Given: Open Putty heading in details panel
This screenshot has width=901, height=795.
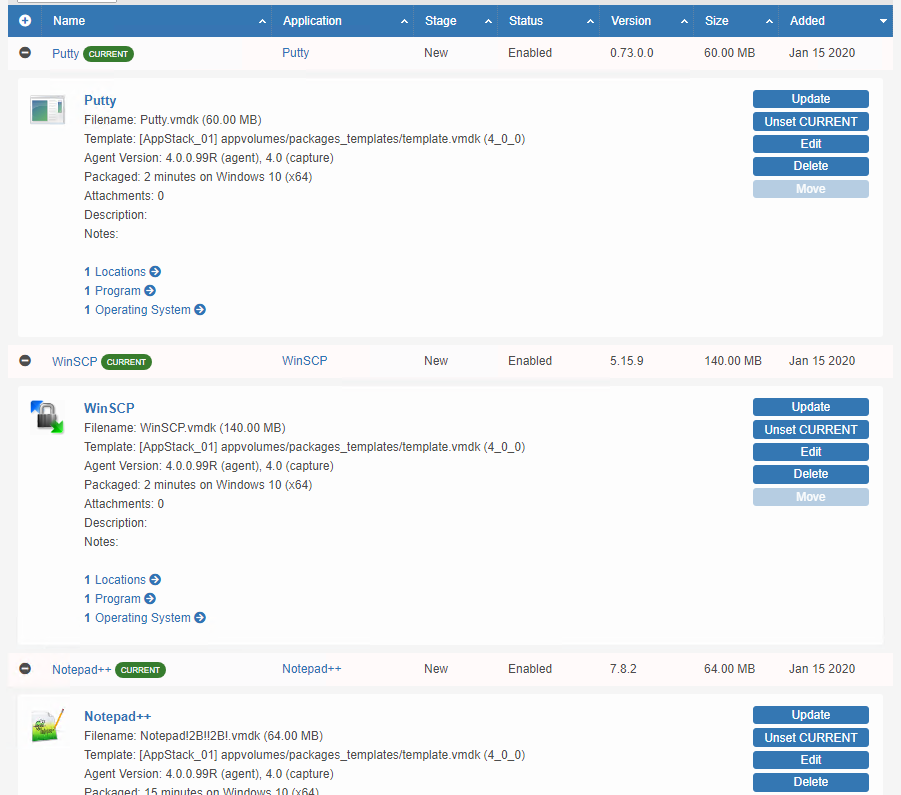Looking at the screenshot, I should (x=100, y=101).
